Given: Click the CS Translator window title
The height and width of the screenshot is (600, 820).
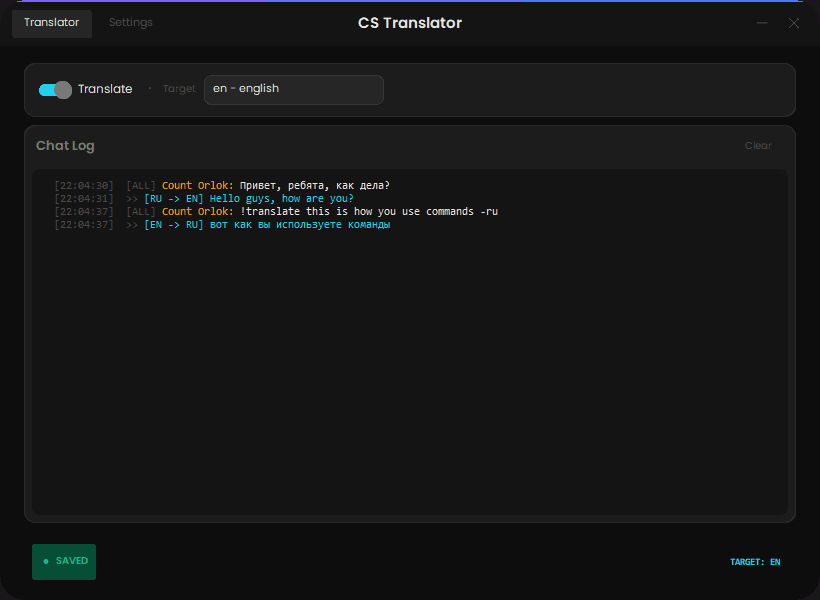Looking at the screenshot, I should [x=409, y=22].
